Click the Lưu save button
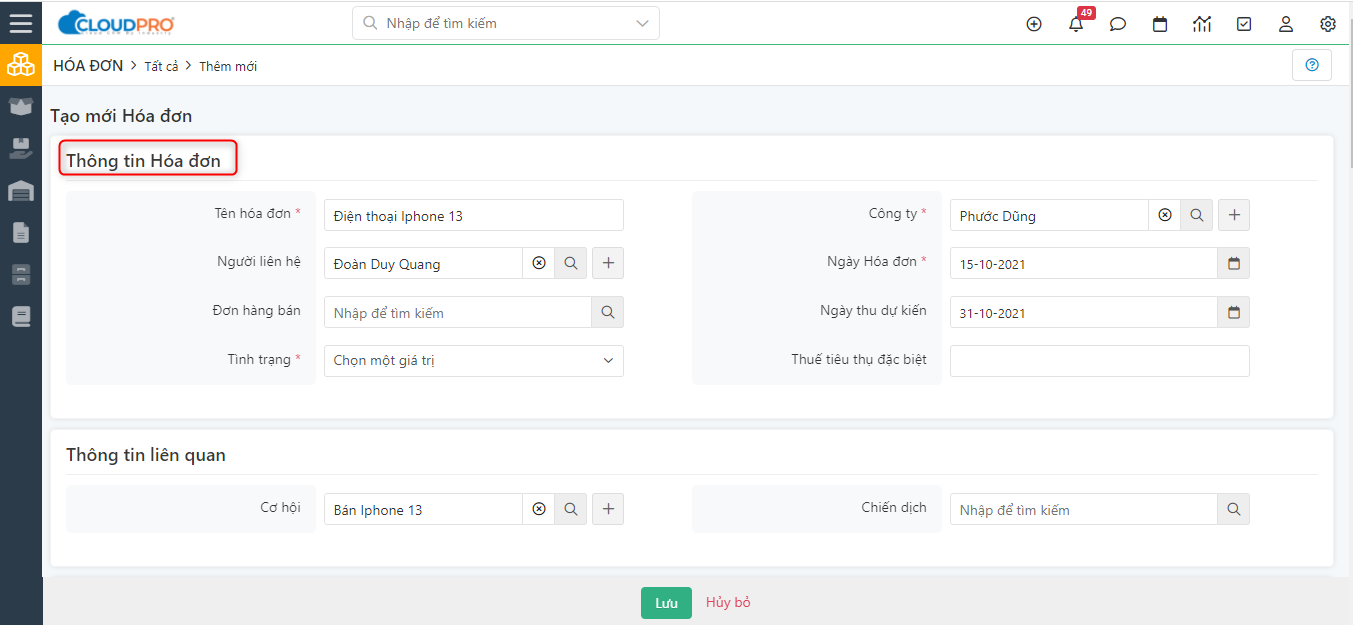 coord(666,603)
